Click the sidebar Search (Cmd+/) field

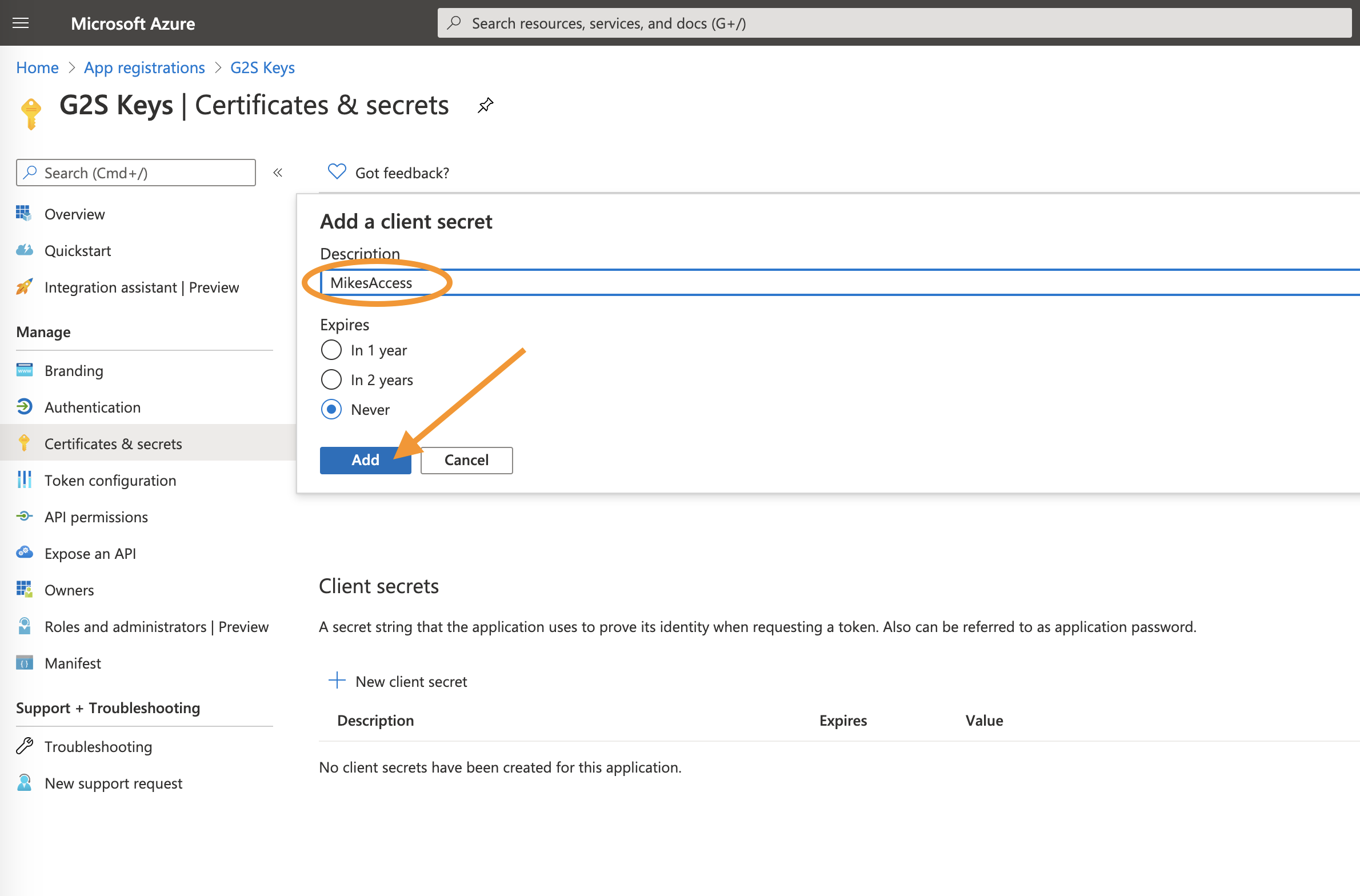coord(136,173)
